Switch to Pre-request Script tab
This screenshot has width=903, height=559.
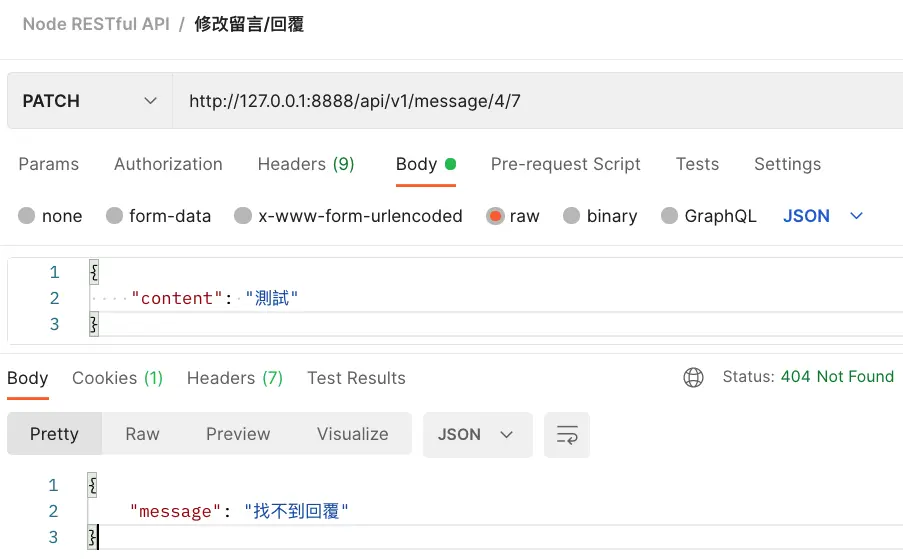tap(566, 164)
